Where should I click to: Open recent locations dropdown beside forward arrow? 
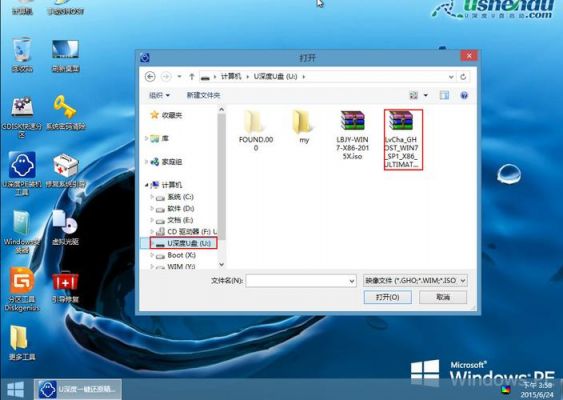pyautogui.click(x=179, y=76)
